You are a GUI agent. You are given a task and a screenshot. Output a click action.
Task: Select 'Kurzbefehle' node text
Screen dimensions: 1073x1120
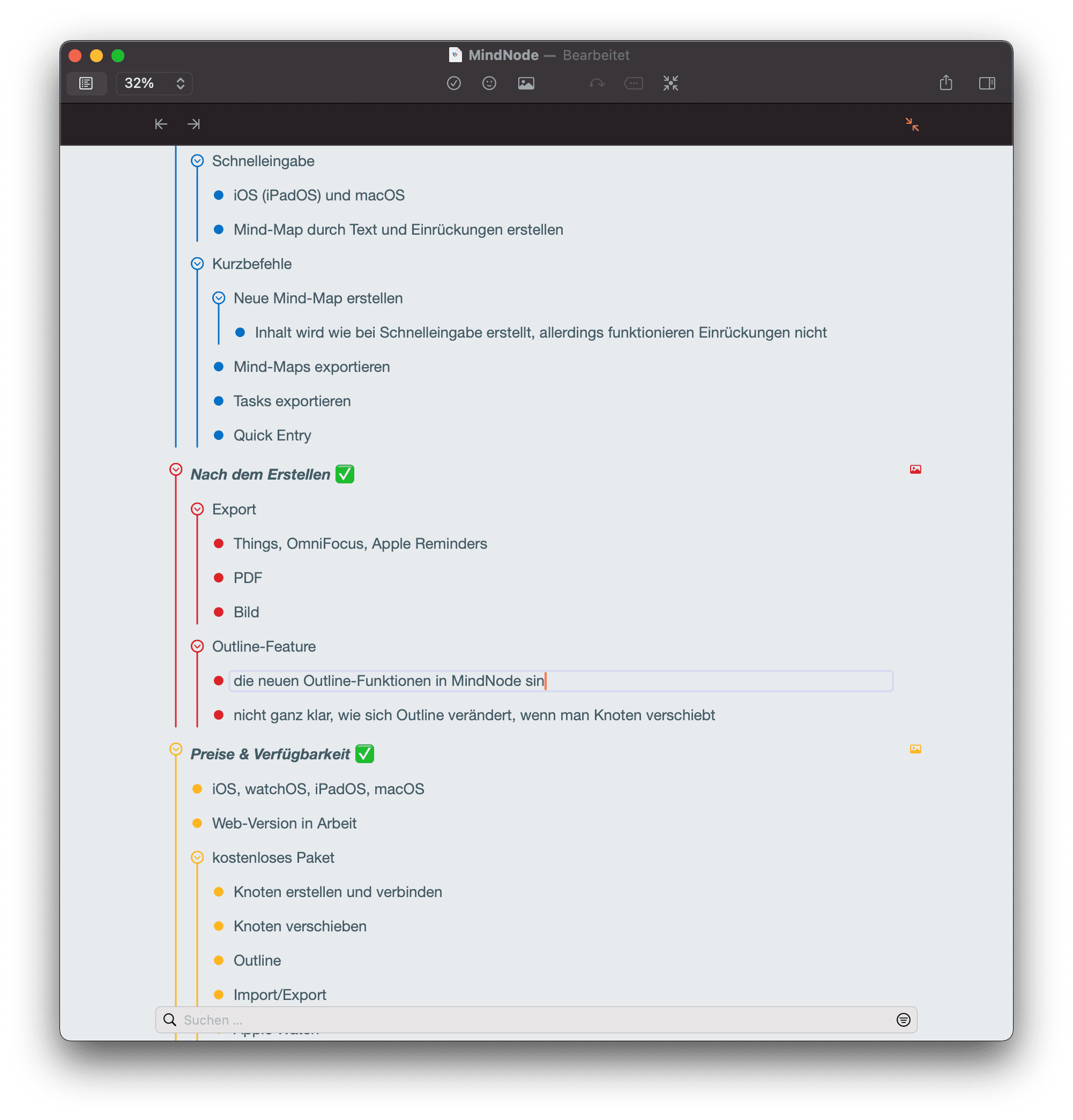[x=251, y=264]
